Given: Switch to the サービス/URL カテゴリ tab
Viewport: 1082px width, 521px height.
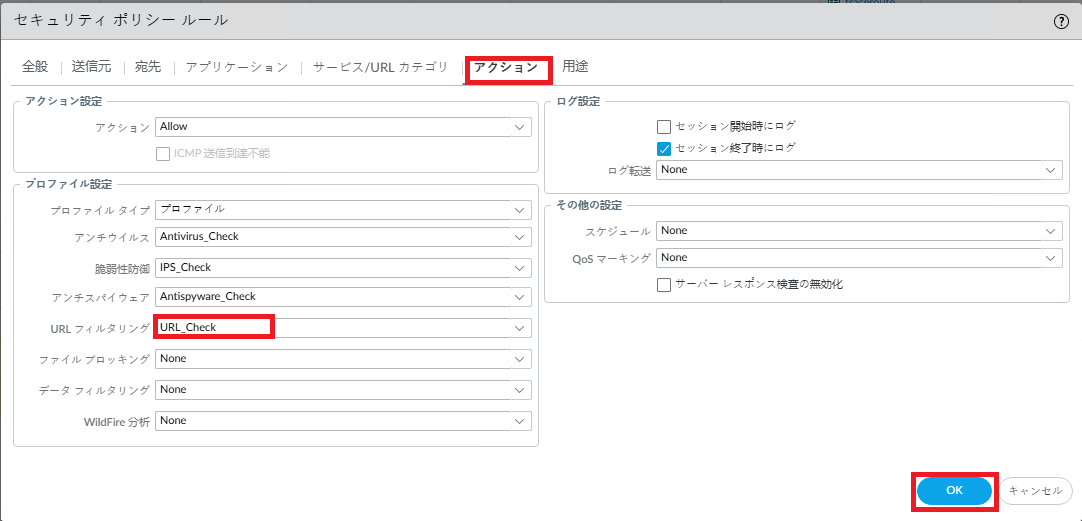Looking at the screenshot, I should [x=381, y=67].
